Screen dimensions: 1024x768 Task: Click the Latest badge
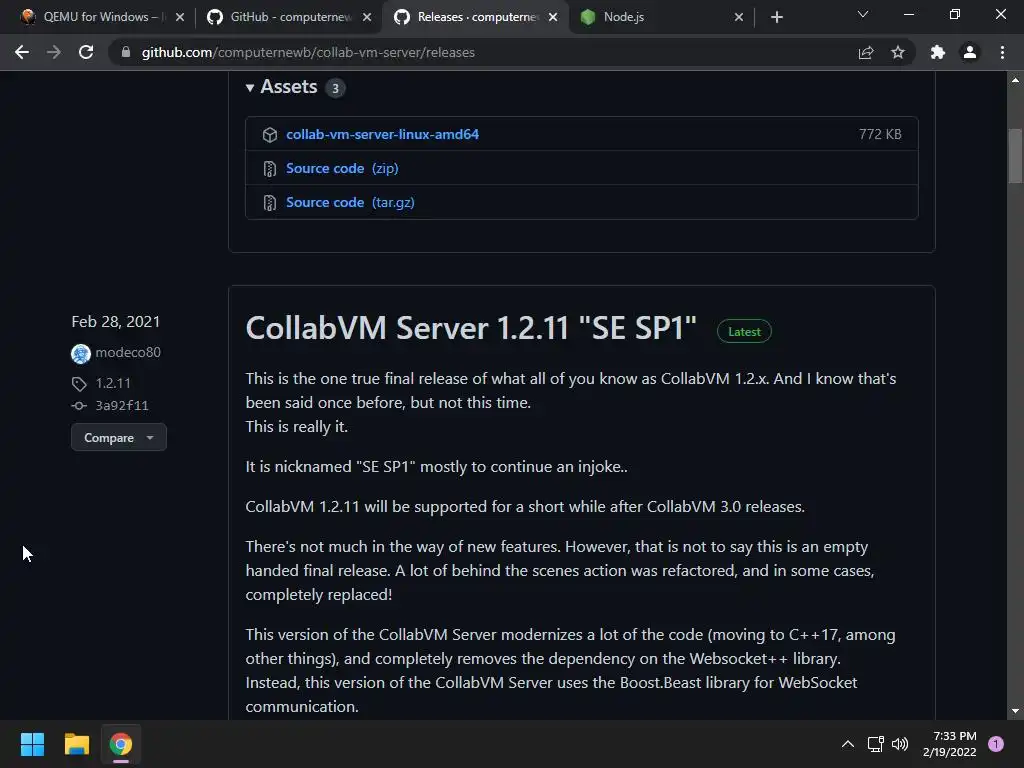click(x=744, y=332)
